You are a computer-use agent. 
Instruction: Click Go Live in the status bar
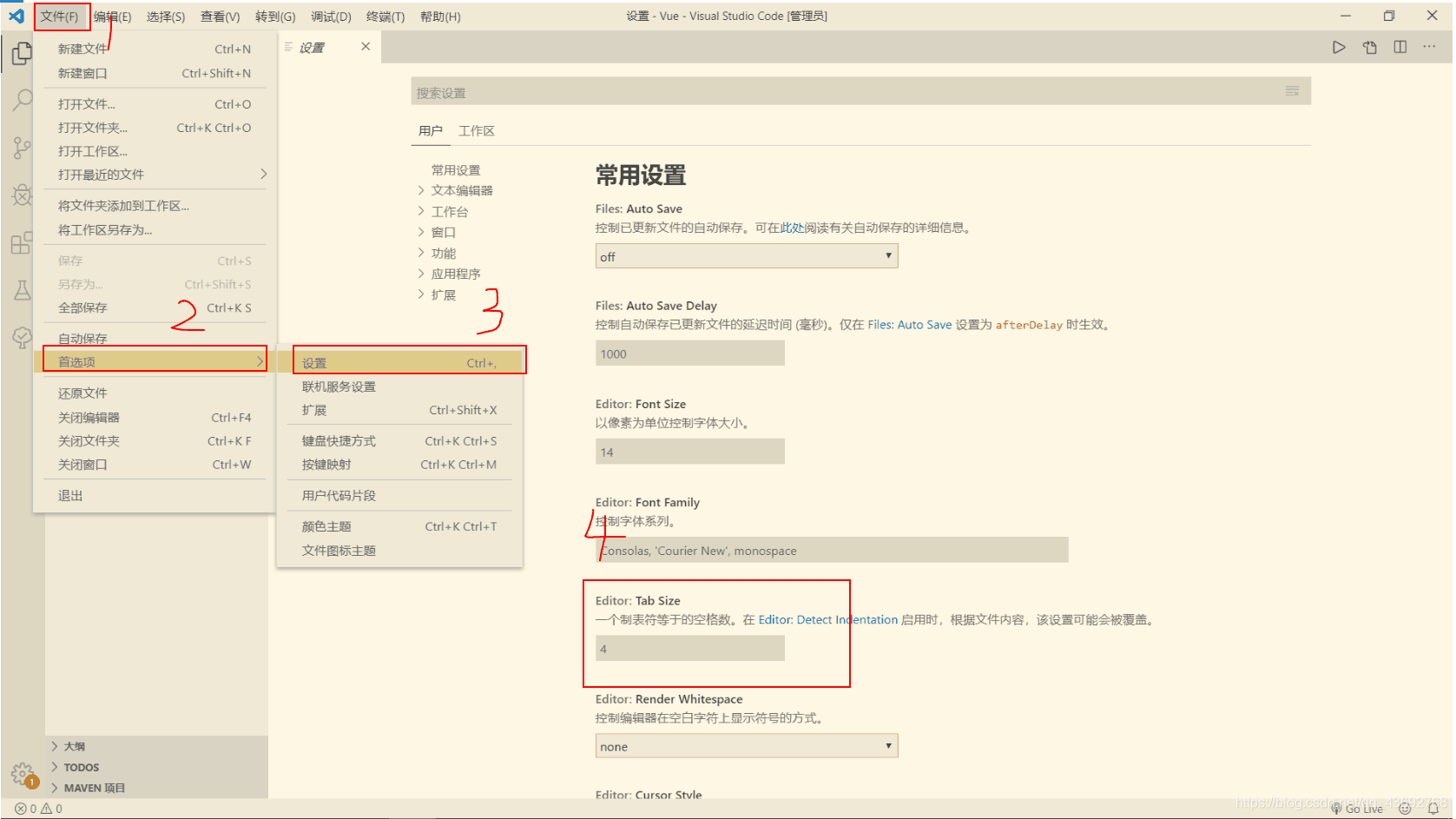click(1357, 809)
